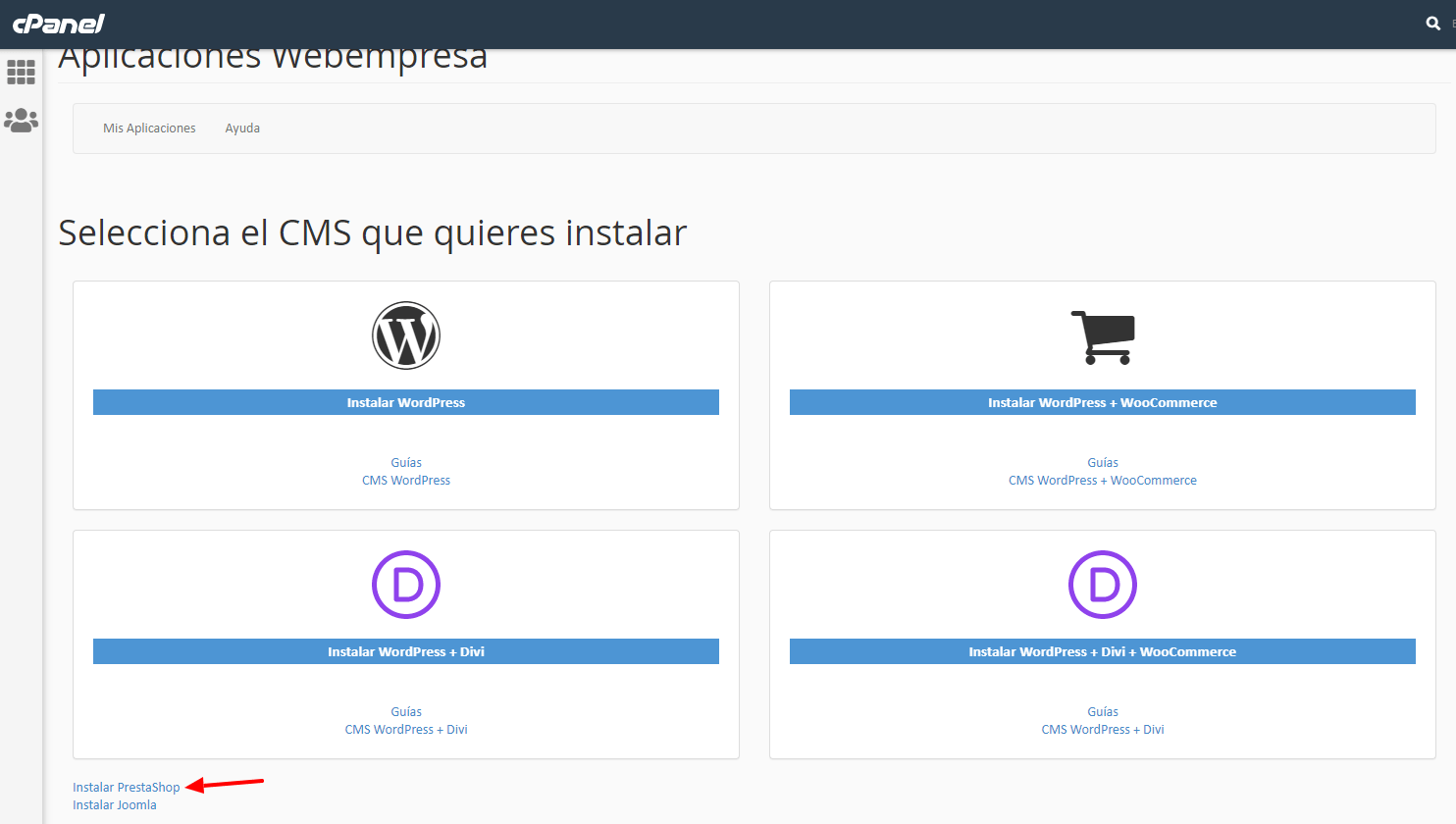Open Guías link under Instalar WordPress
The width and height of the screenshot is (1456, 824).
[x=406, y=463]
